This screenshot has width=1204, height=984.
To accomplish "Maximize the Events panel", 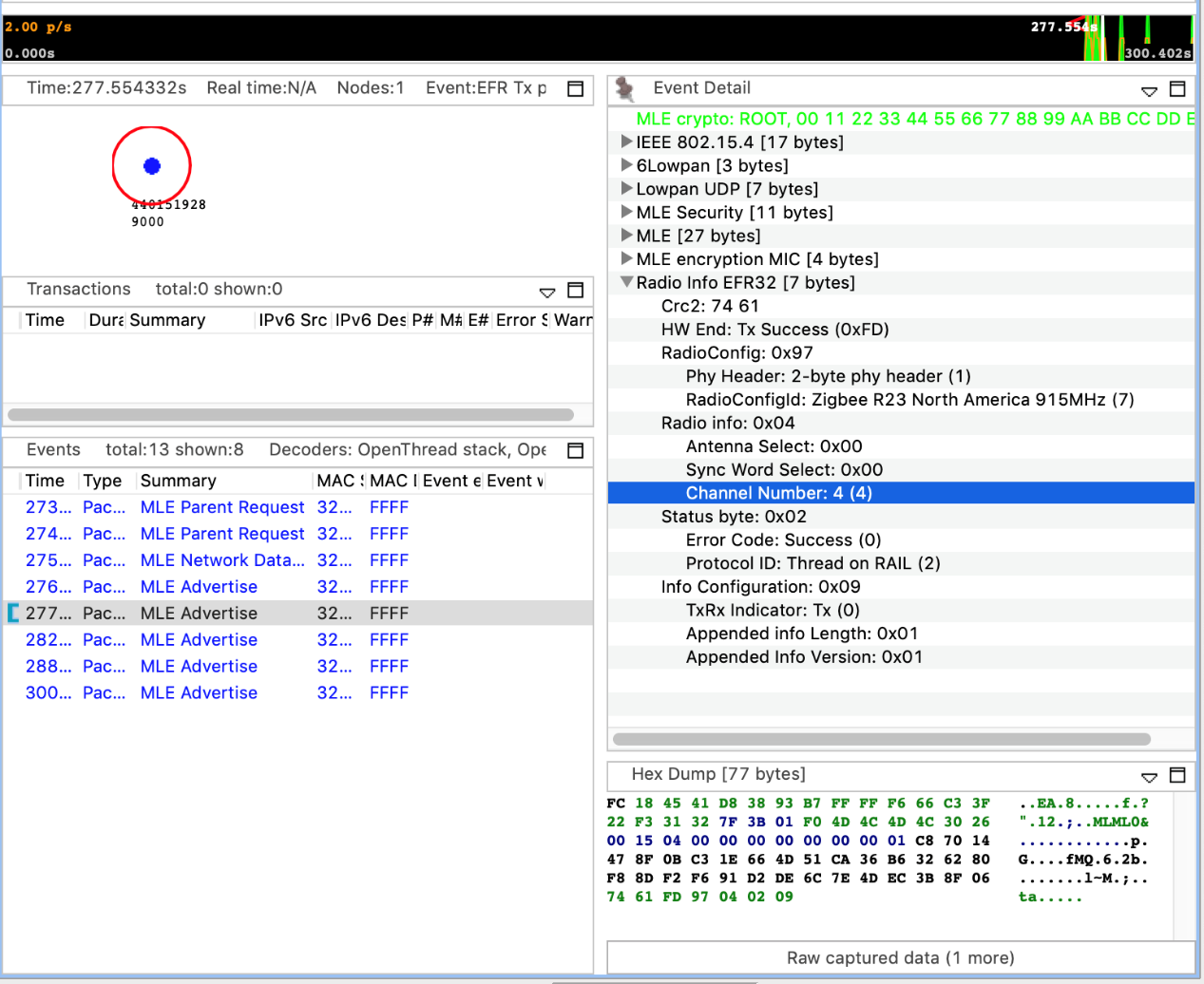I will 575,450.
